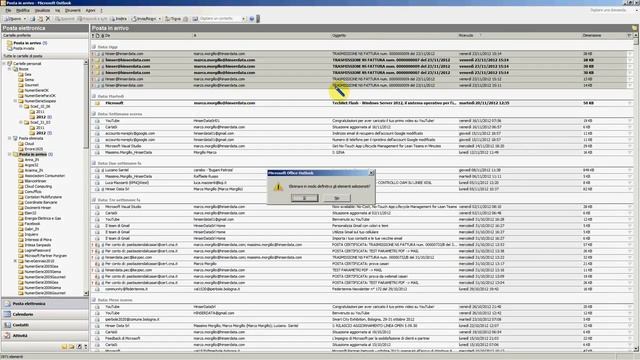The image size is (640, 360).
Task: Click the Trova toolbar button
Action: pos(173,19)
